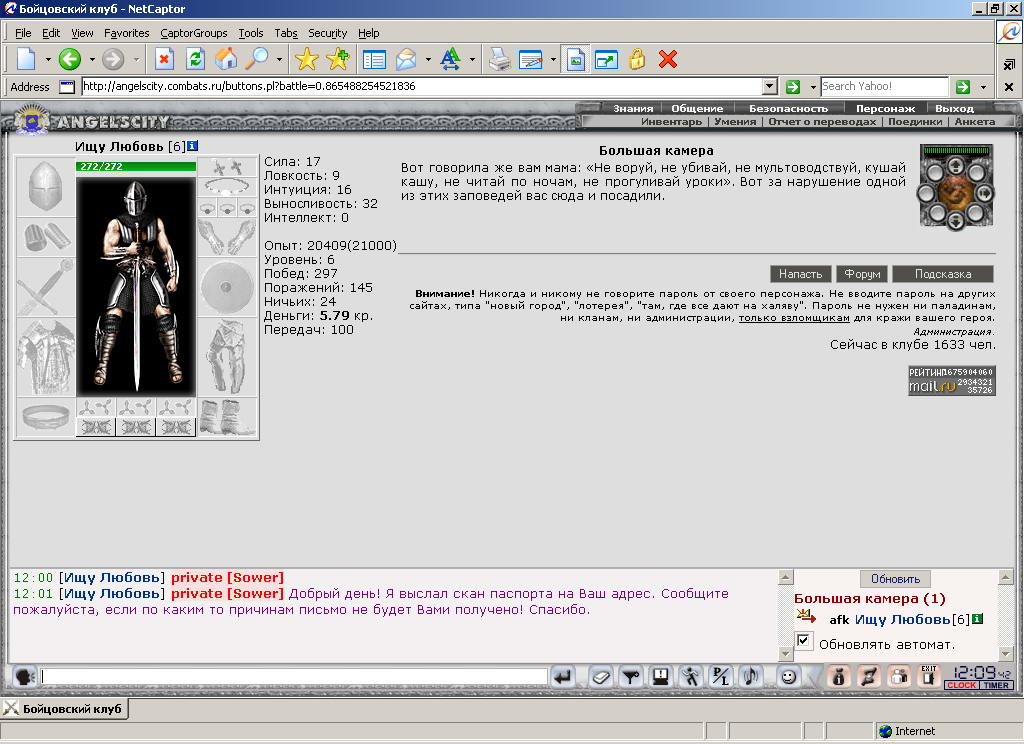Expand the Edit page dropdown arrow

[552, 59]
